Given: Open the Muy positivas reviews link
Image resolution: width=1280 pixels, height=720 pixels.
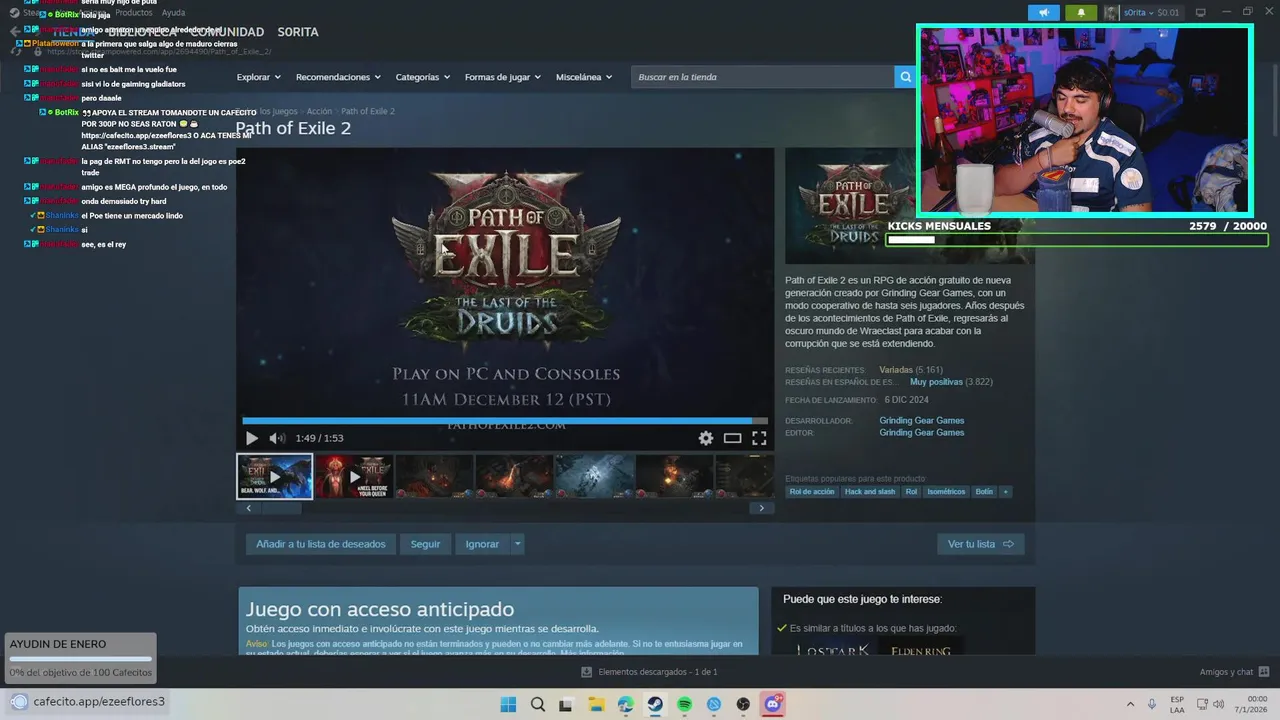Looking at the screenshot, I should (x=936, y=382).
